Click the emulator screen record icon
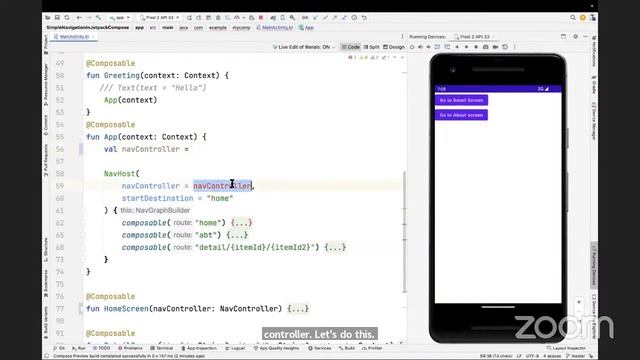 pyautogui.click(x=495, y=47)
